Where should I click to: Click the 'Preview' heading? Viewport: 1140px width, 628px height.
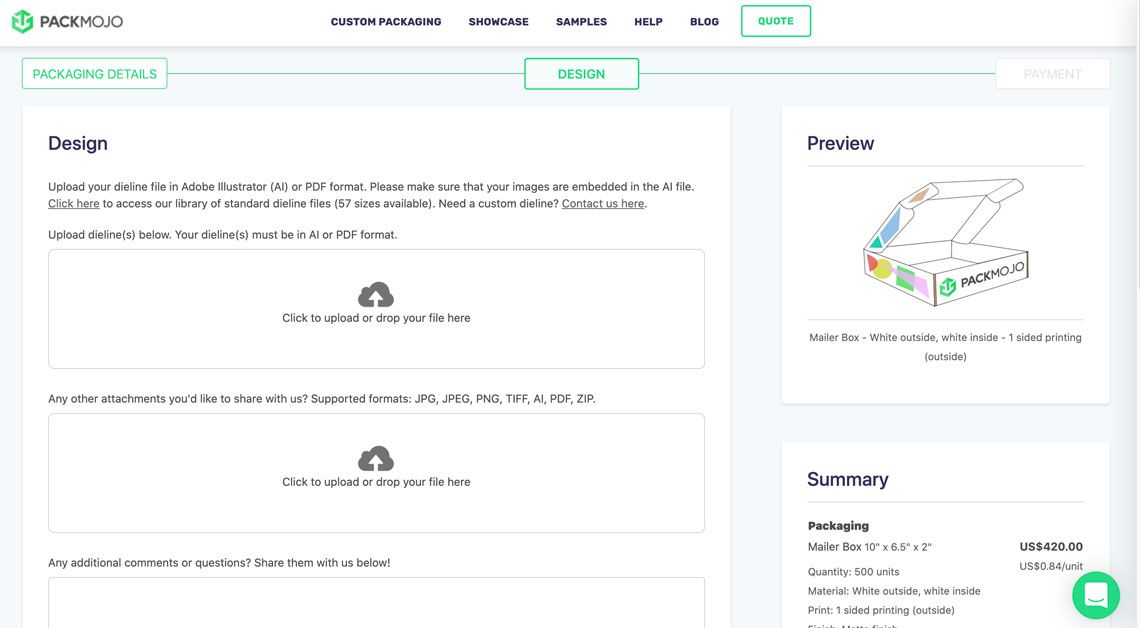[x=840, y=143]
